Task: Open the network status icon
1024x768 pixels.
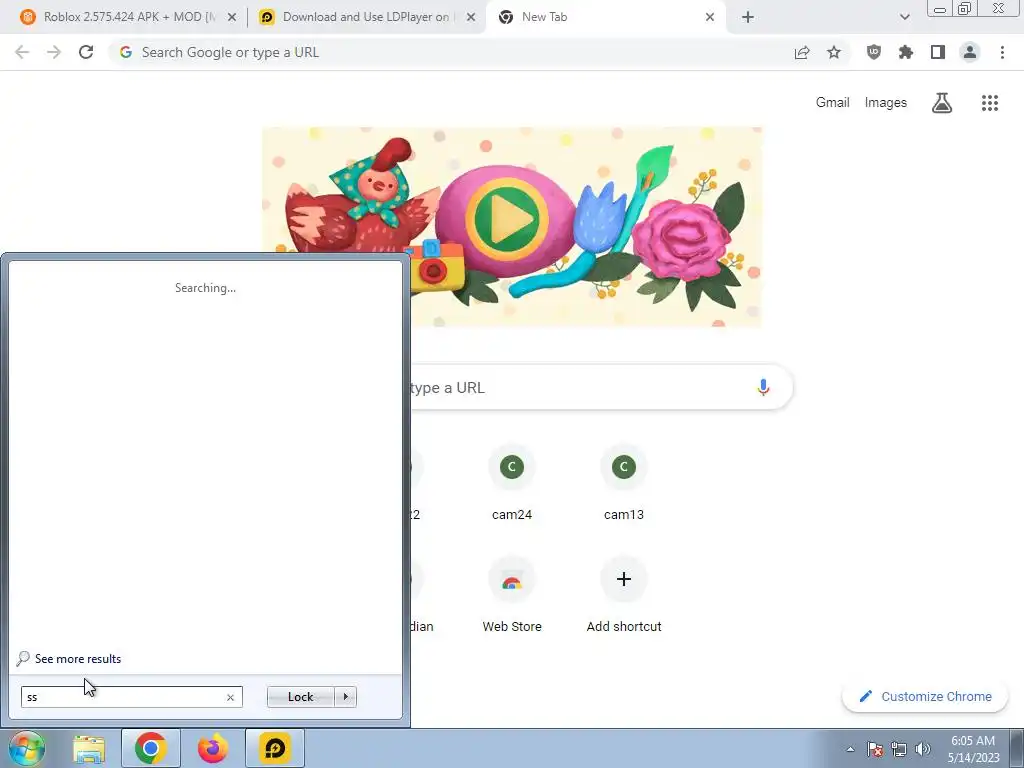Action: tap(899, 749)
